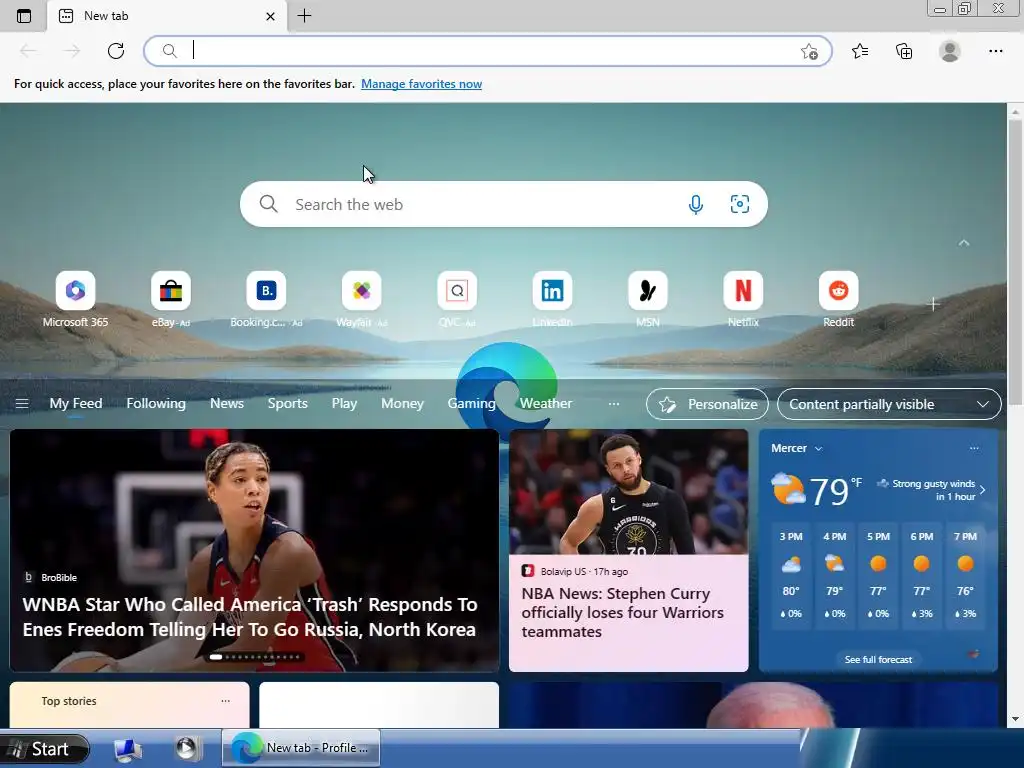Open the Microsoft 365 quick link

pos(75,300)
